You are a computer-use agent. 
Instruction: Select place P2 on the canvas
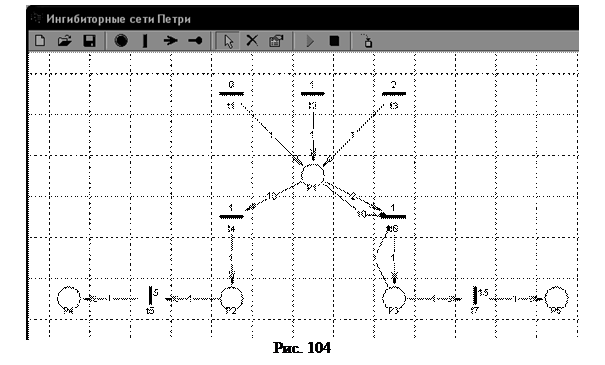tap(232, 298)
